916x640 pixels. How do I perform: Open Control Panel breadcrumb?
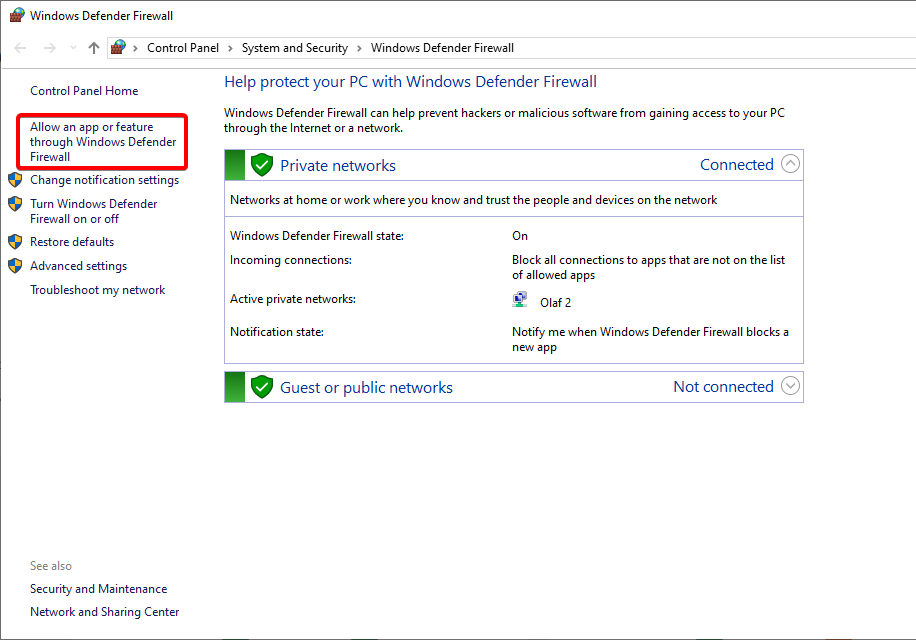click(183, 48)
